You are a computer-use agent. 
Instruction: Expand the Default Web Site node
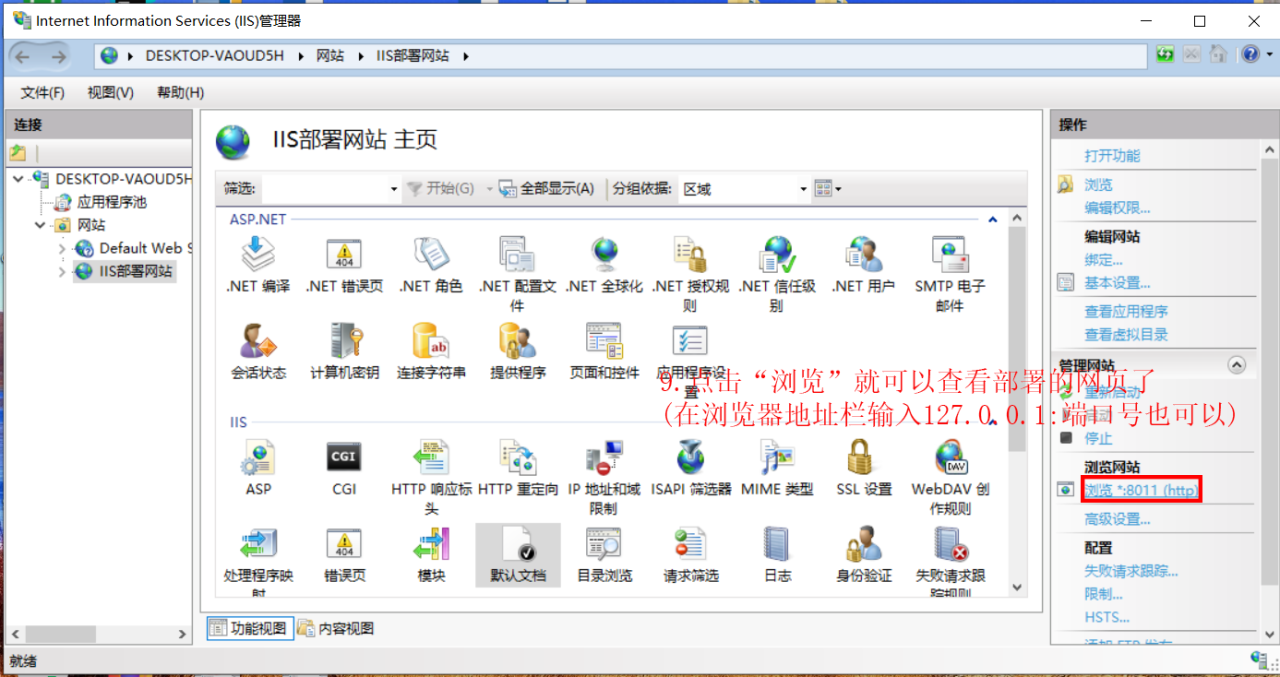[61, 248]
